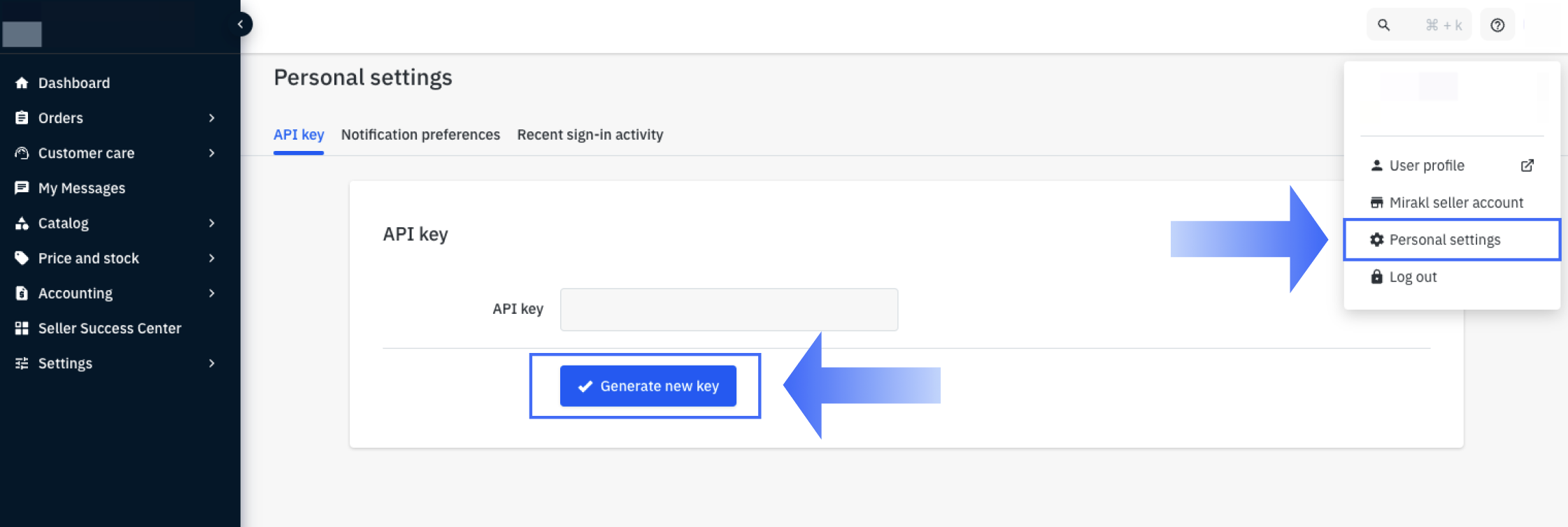Image resolution: width=1568 pixels, height=527 pixels.
Task: Click the search magnifier icon
Action: coord(1383,25)
